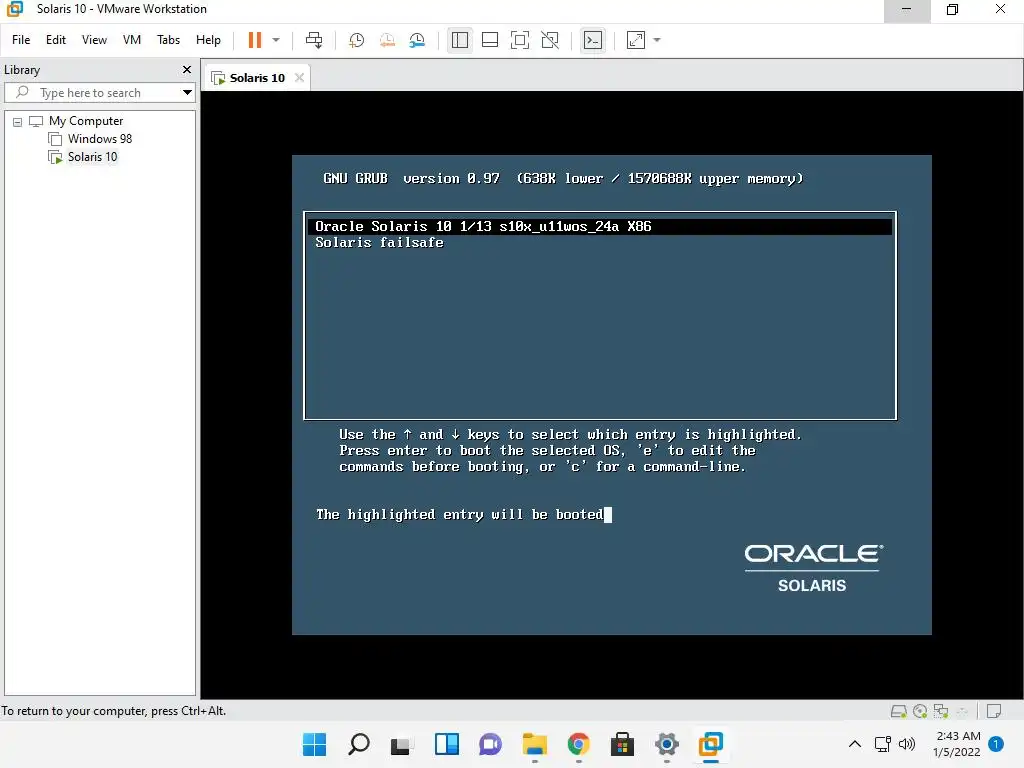The height and width of the screenshot is (768, 1024).
Task: Open the library search filter dropdown
Action: click(x=187, y=93)
